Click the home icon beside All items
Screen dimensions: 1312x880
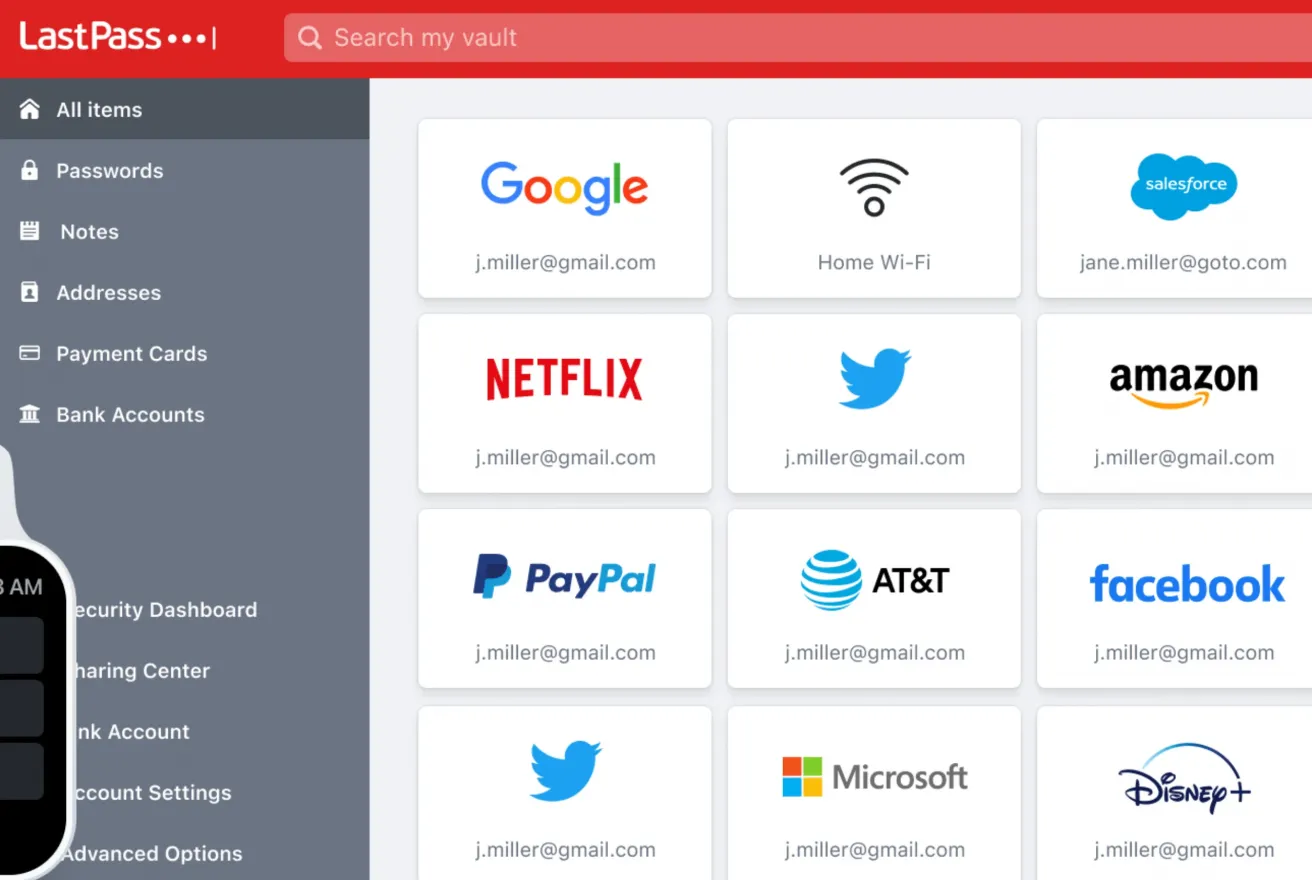(x=30, y=109)
